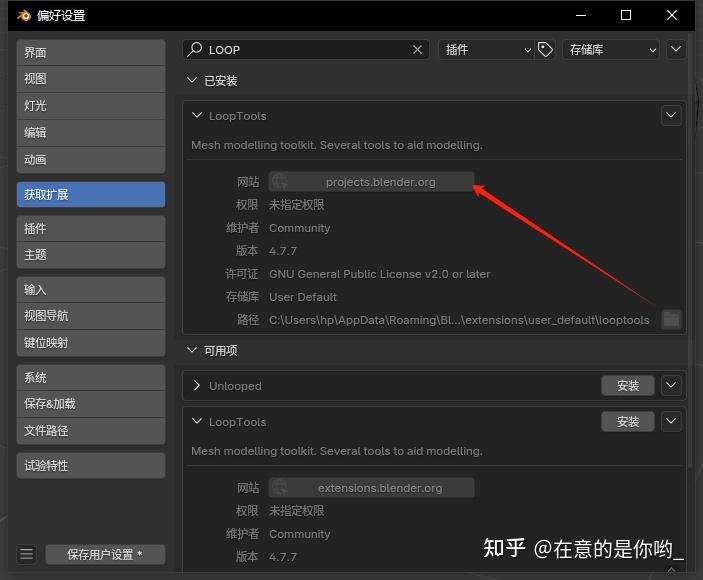This screenshot has width=703, height=580.
Task: Open the projects.blender.org website link
Action: click(x=371, y=182)
